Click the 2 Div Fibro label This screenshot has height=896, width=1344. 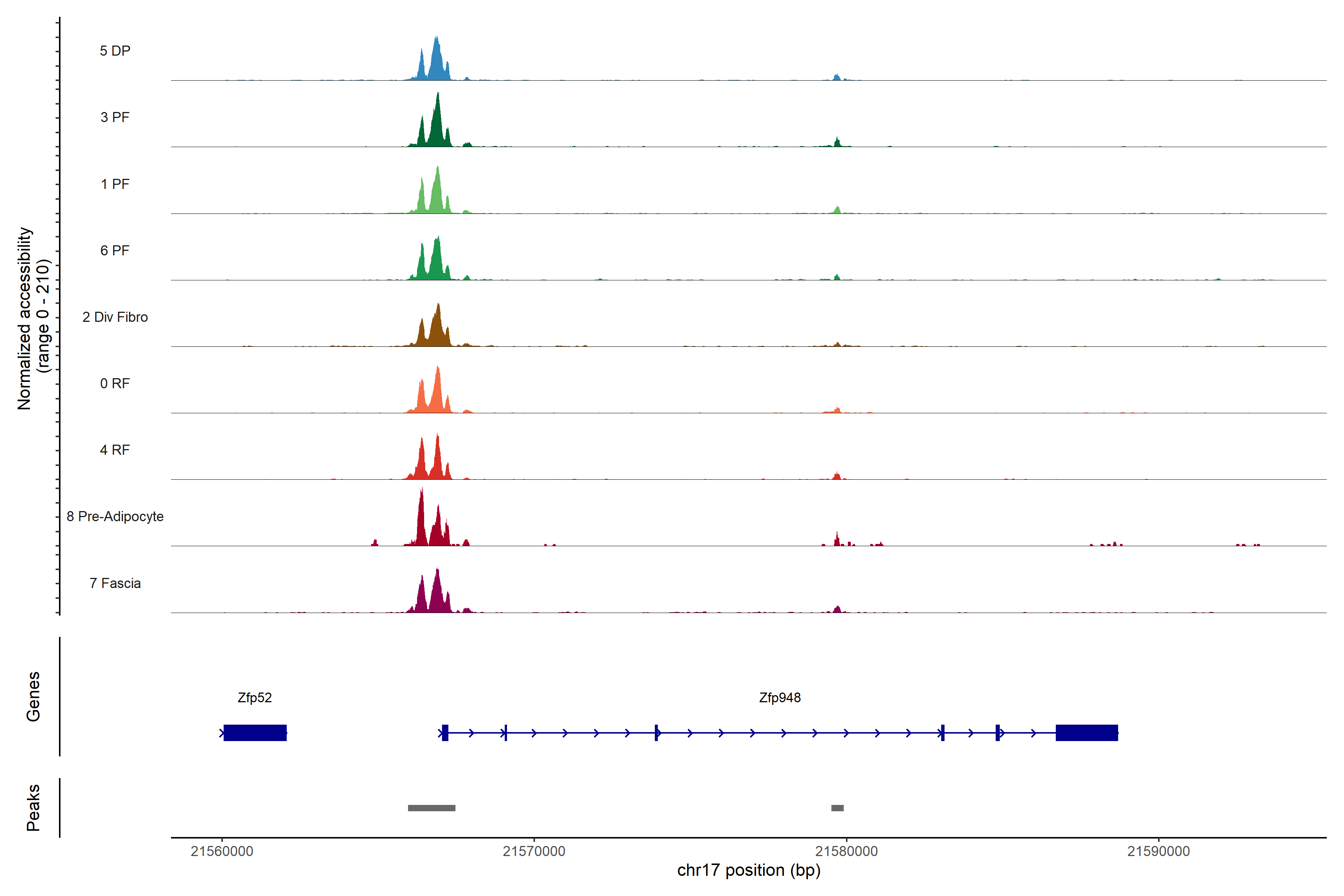(x=115, y=317)
